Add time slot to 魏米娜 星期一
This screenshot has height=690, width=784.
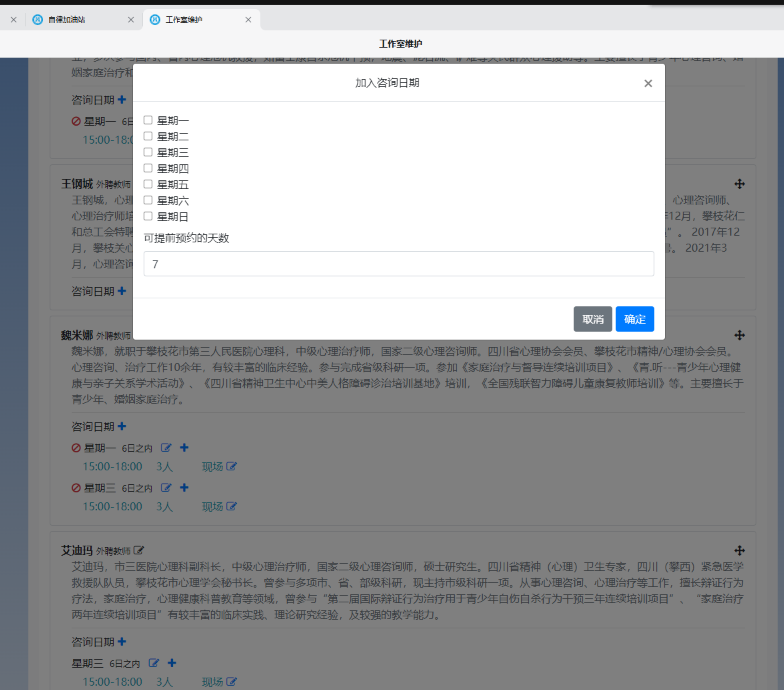coord(184,448)
